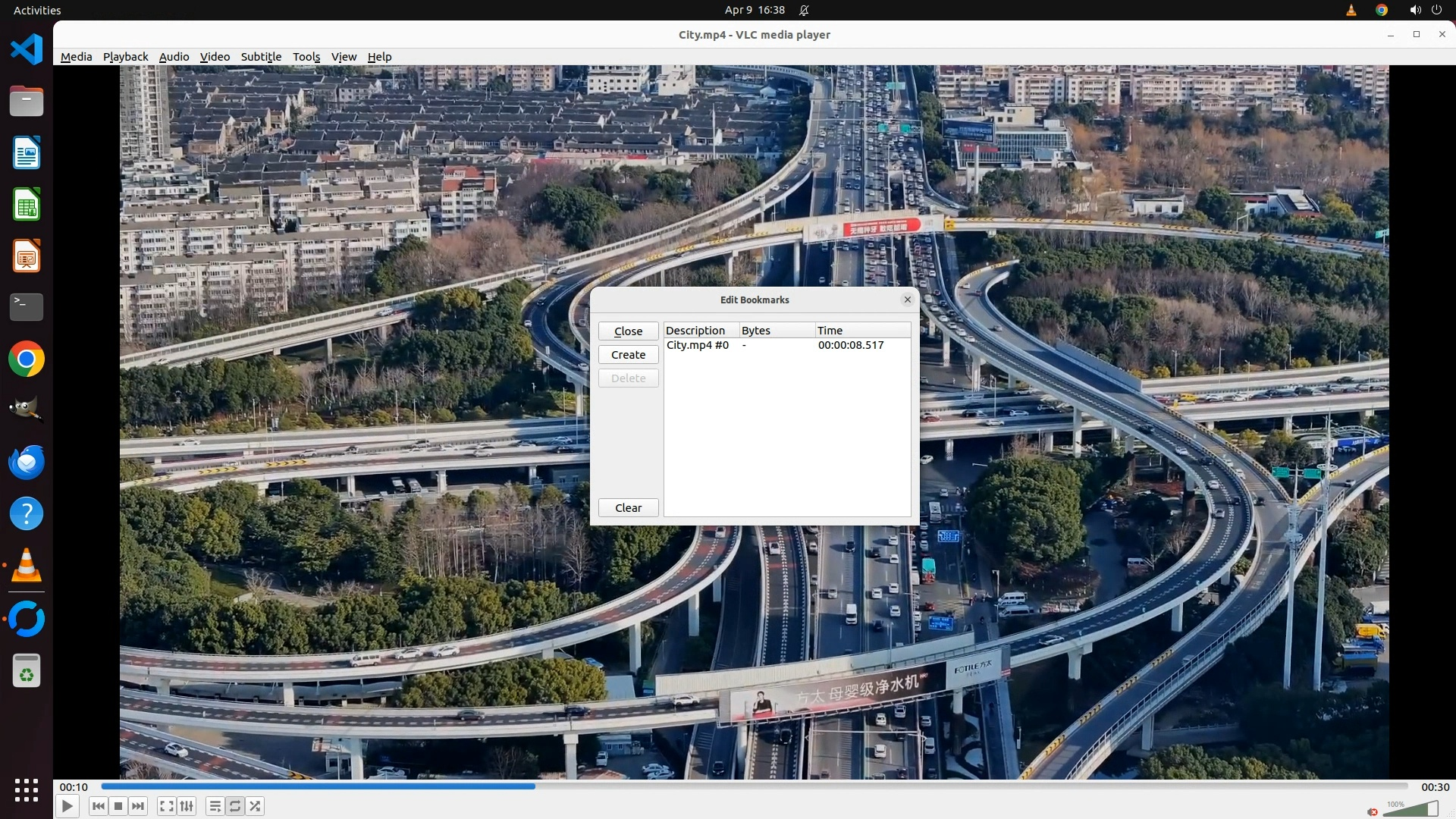Mute audio via speaker icon
Screen dimensions: 1456x819
pos(1373,811)
